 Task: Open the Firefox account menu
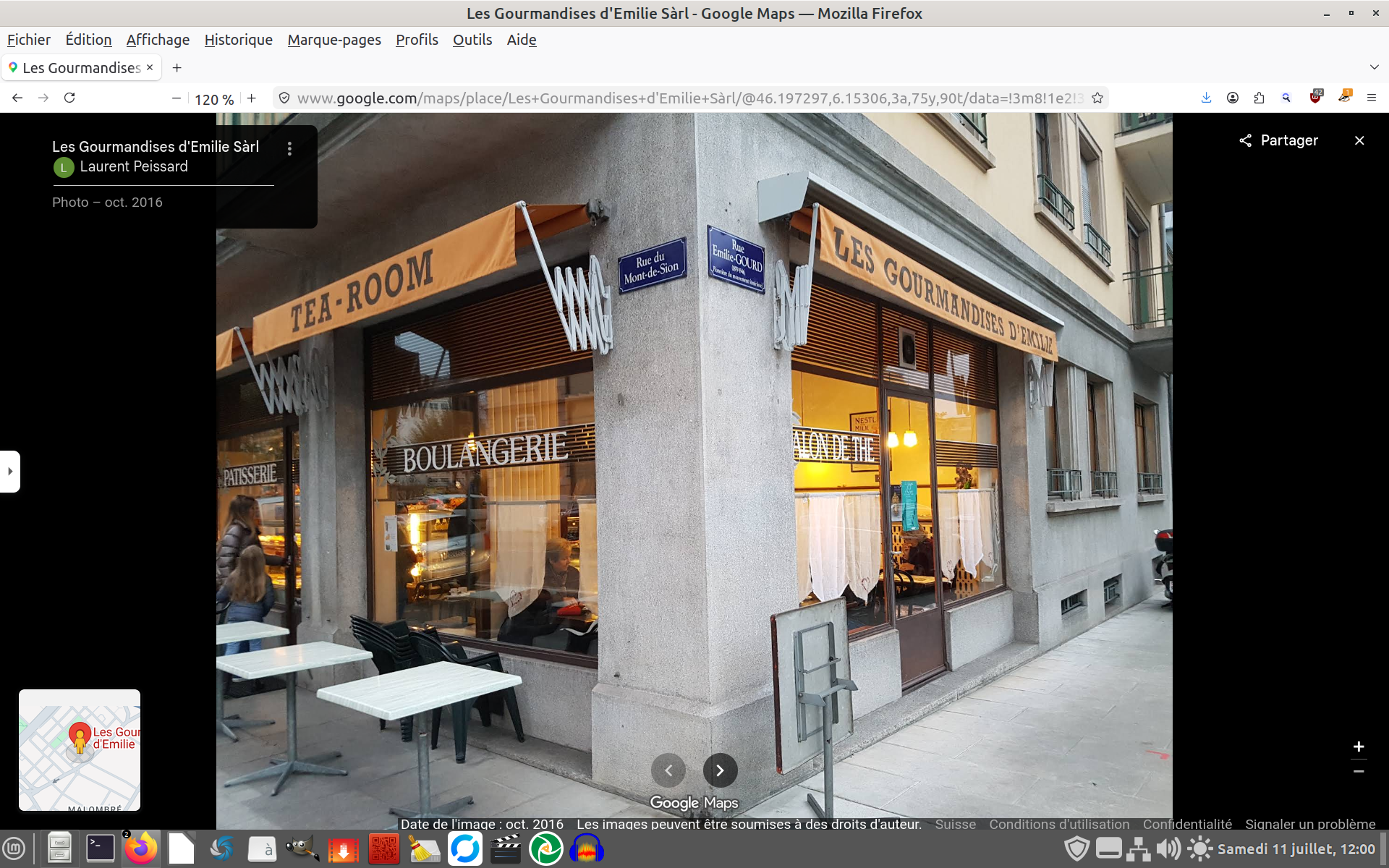pos(1233,98)
